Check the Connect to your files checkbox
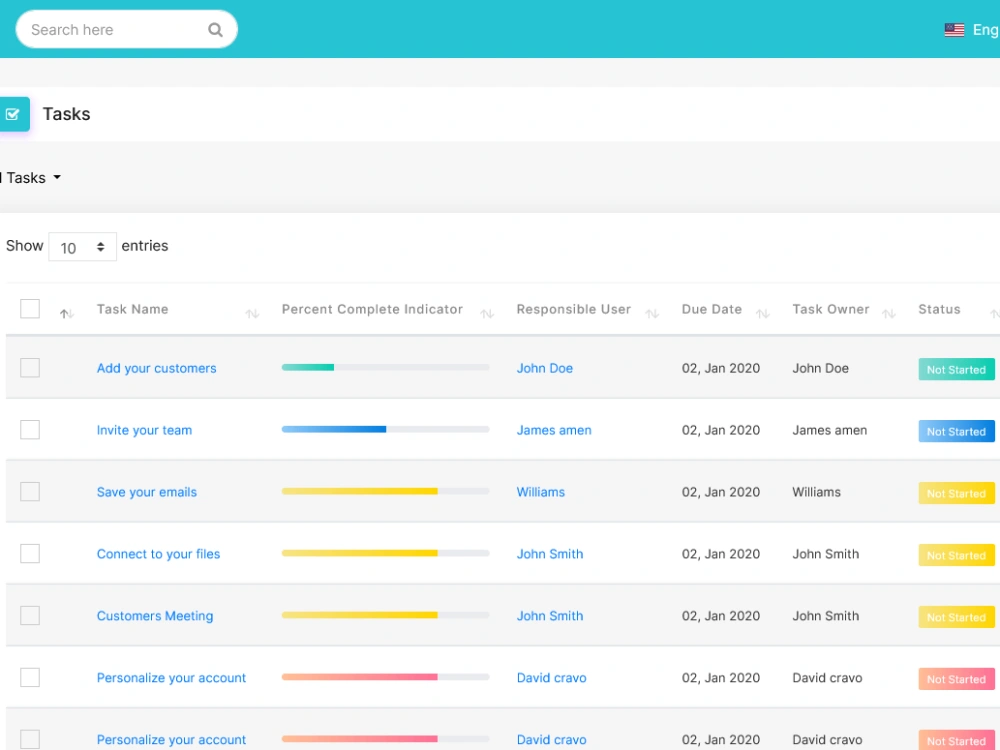 [30, 554]
